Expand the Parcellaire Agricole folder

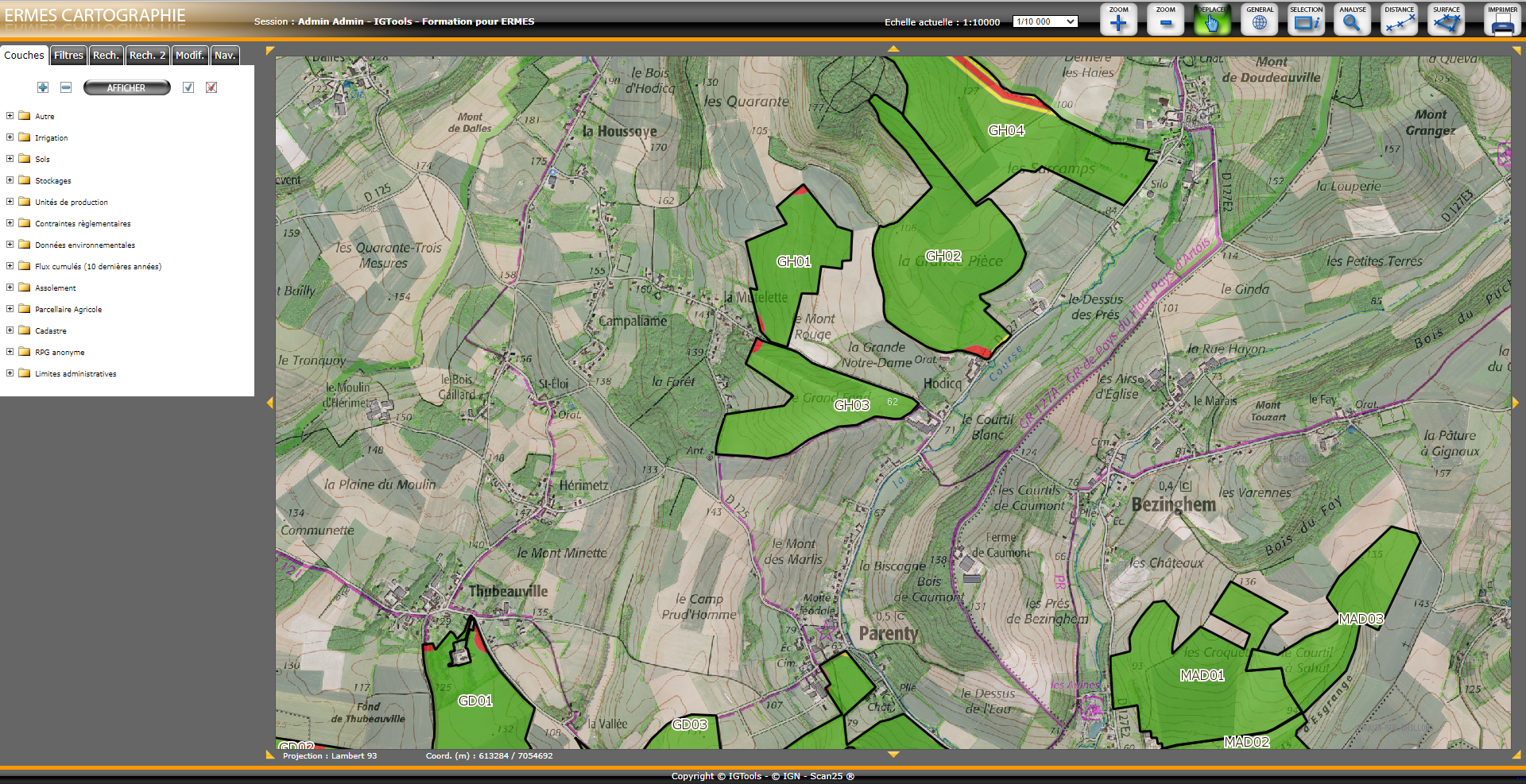10,309
